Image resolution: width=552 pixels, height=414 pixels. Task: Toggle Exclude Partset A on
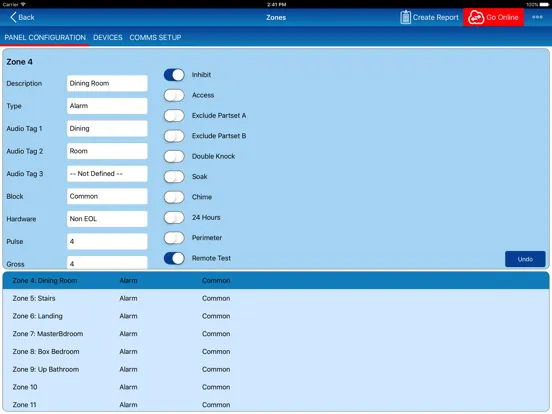coord(174,116)
